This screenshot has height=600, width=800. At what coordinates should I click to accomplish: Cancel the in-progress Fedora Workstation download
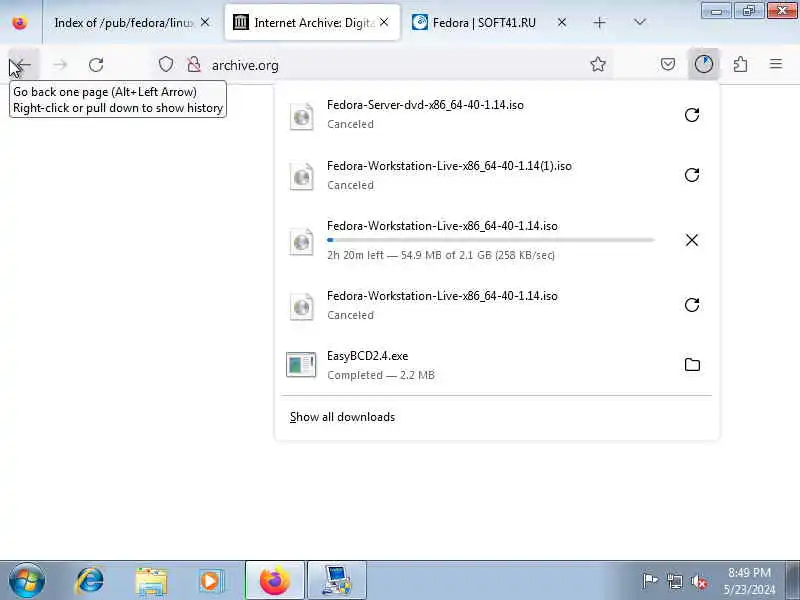pyautogui.click(x=692, y=240)
